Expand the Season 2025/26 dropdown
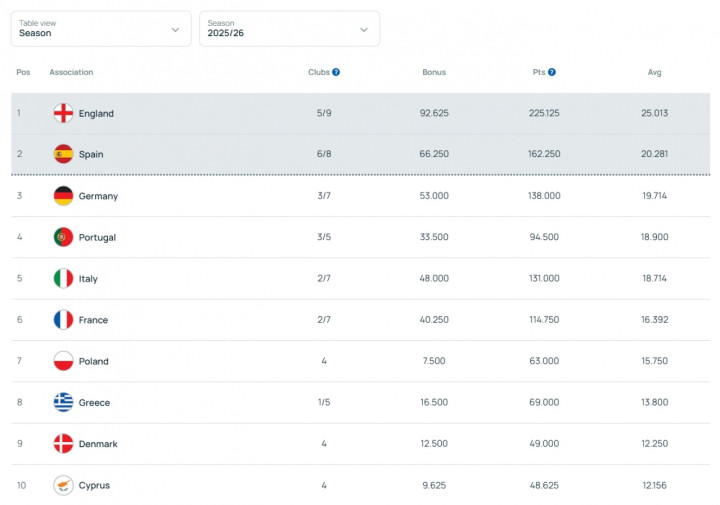 [289, 28]
